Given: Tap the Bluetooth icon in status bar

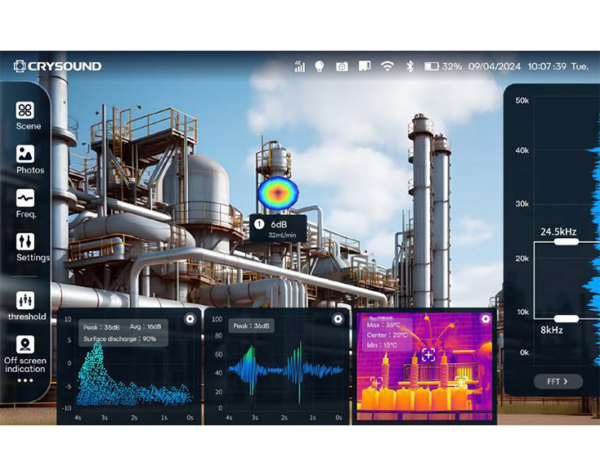Looking at the screenshot, I should pos(409,66).
